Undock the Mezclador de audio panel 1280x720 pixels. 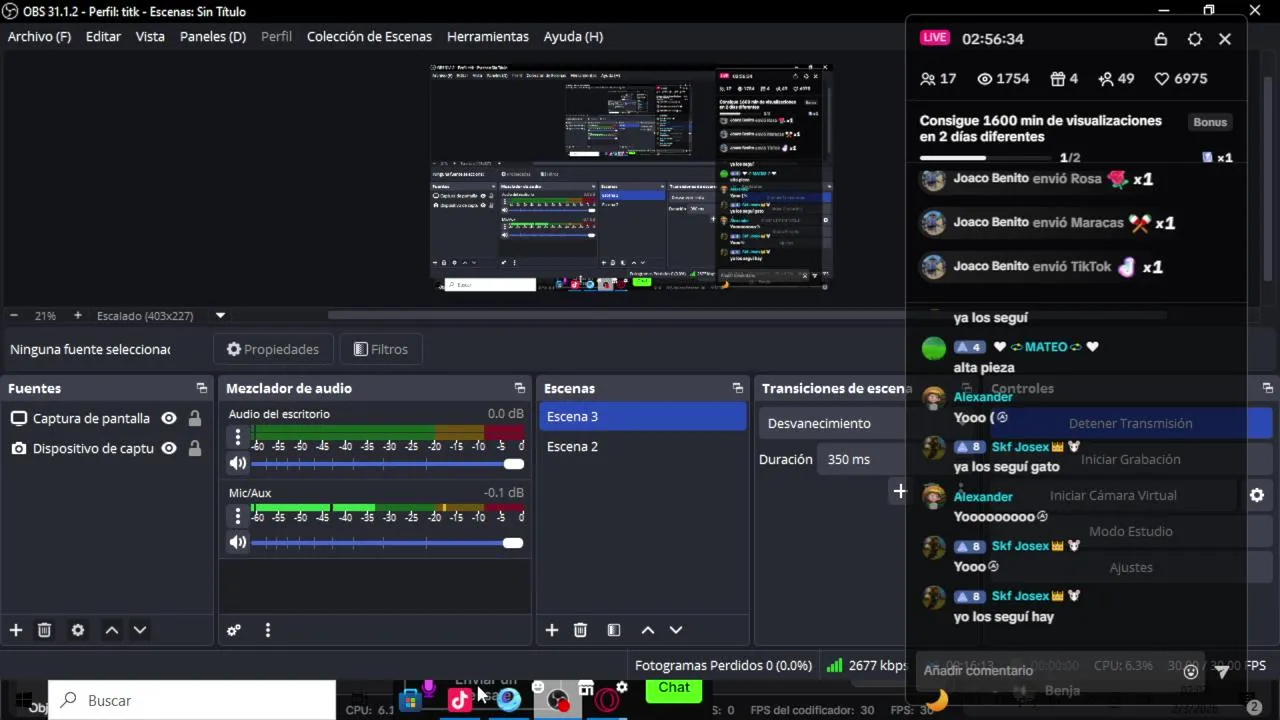[520, 388]
